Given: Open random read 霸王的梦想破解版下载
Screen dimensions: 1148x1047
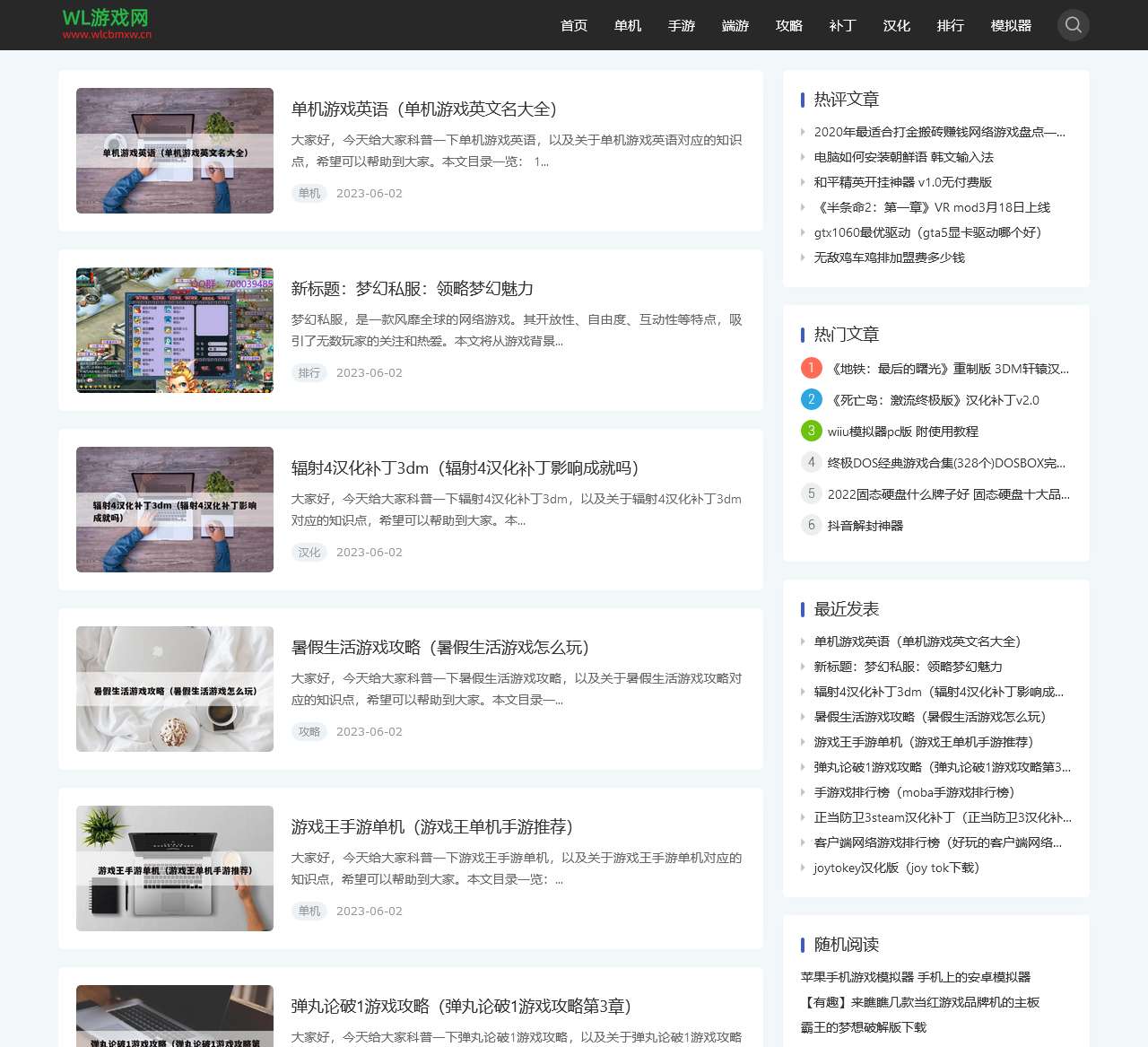Looking at the screenshot, I should pyautogui.click(x=863, y=1027).
